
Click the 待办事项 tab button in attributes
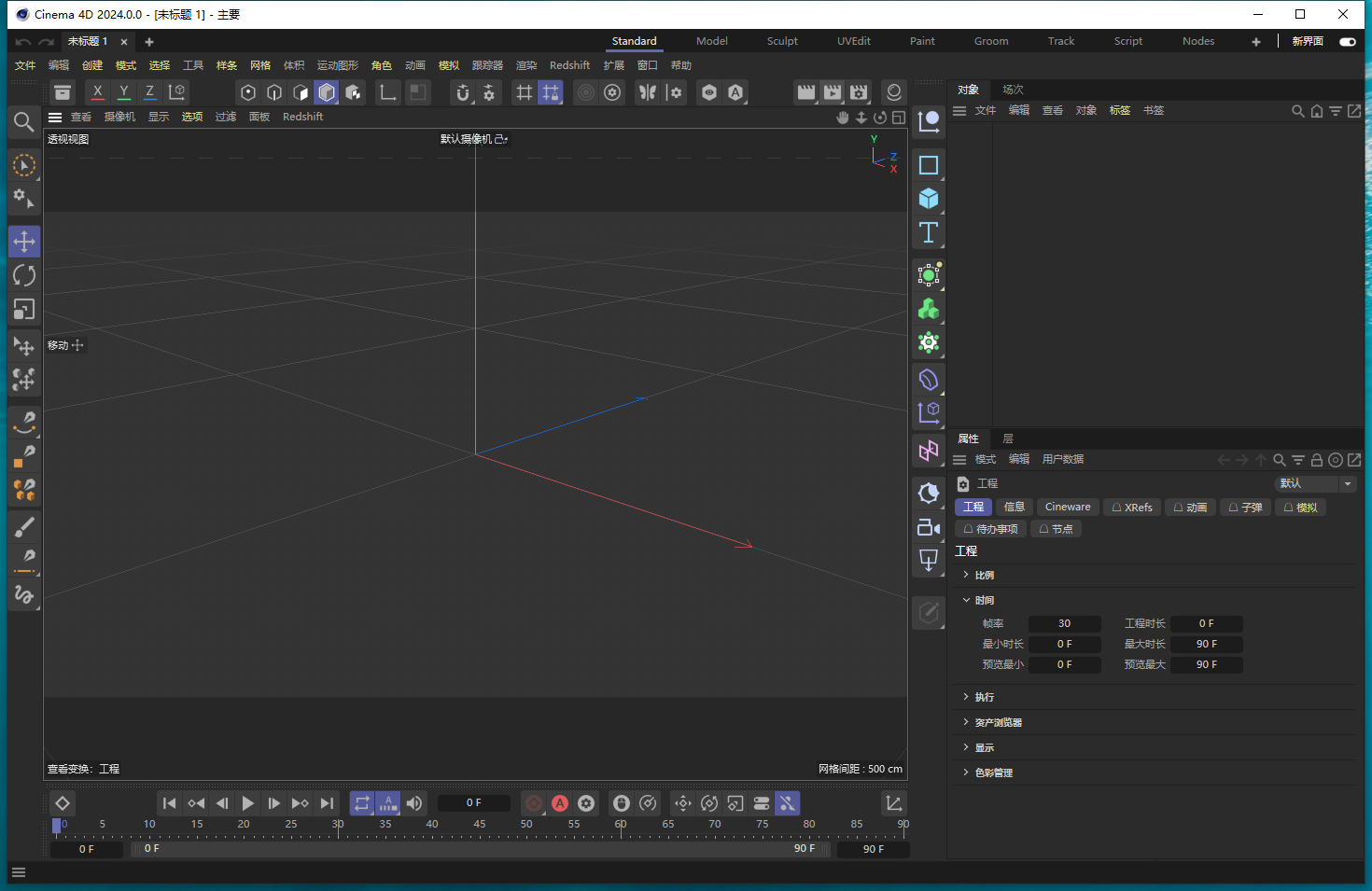[990, 529]
